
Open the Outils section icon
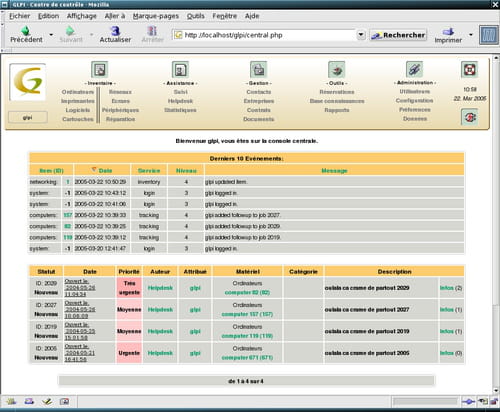pyautogui.click(x=337, y=69)
